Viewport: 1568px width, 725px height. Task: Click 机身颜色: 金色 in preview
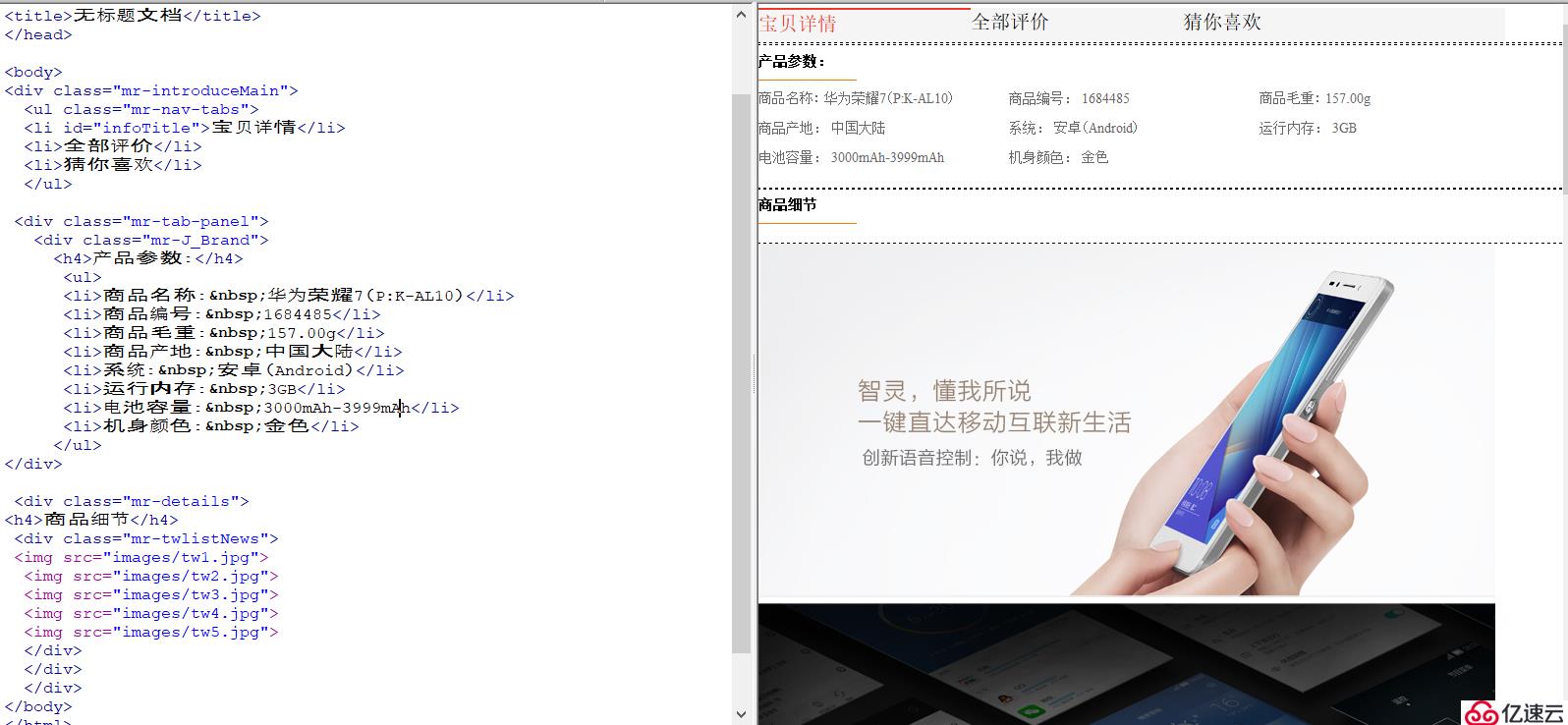pyautogui.click(x=1058, y=157)
